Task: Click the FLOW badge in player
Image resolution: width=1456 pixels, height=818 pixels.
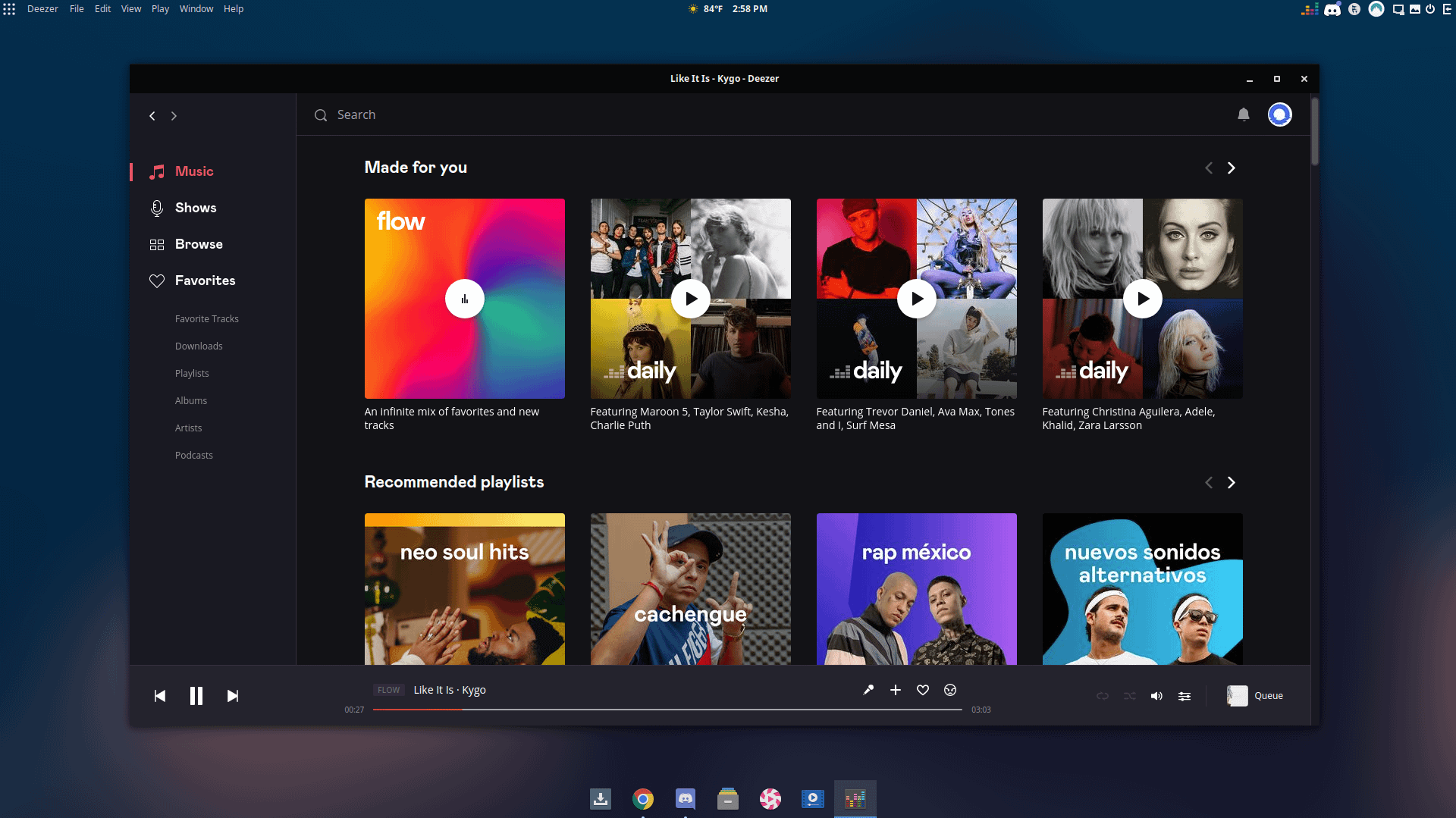Action: click(388, 690)
